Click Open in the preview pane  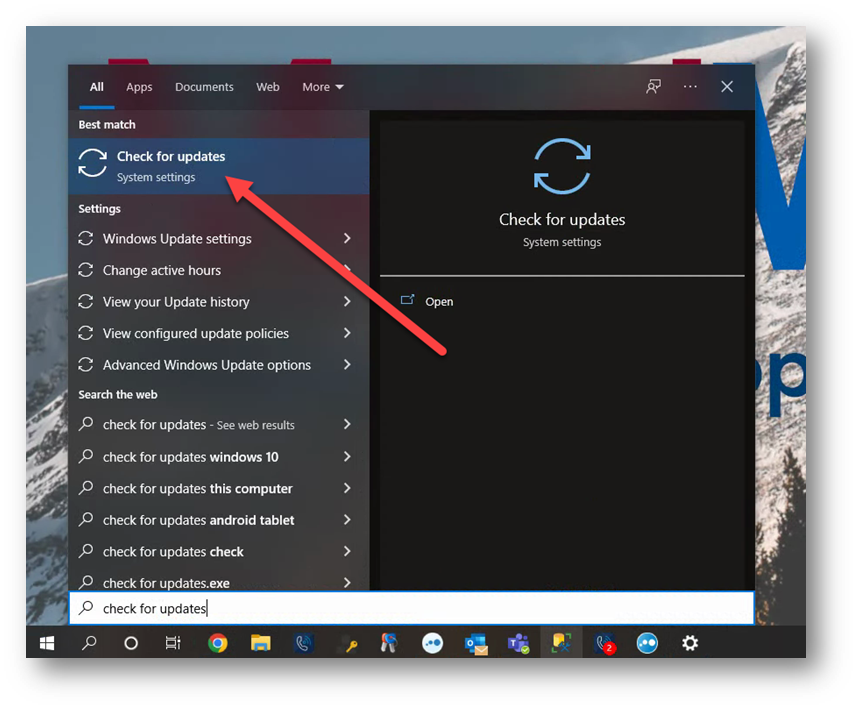[438, 301]
